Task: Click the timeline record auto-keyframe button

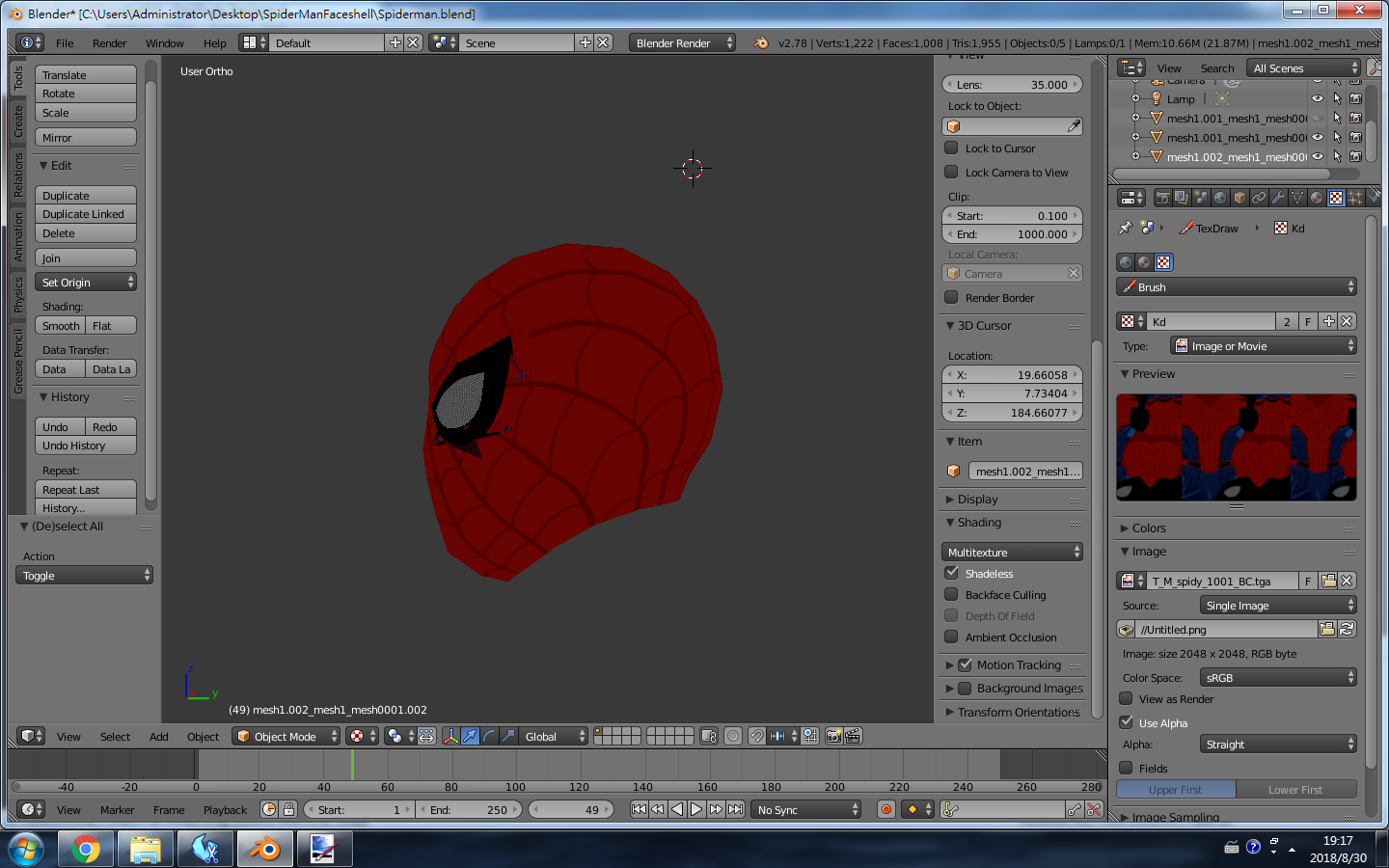Action: click(886, 809)
